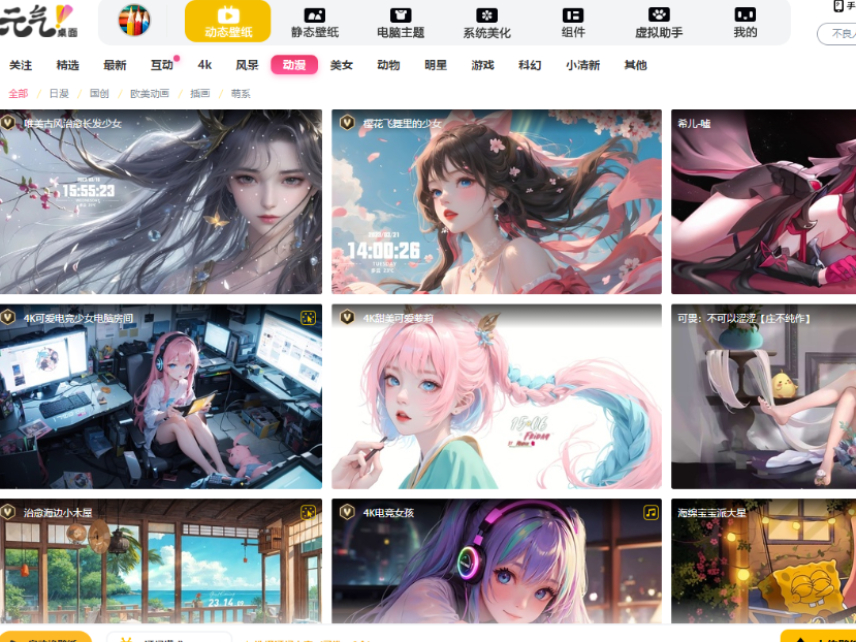Open 可畏：不可以涩涩 wallpaper thumbnail
Image resolution: width=856 pixels, height=642 pixels.
(x=764, y=396)
